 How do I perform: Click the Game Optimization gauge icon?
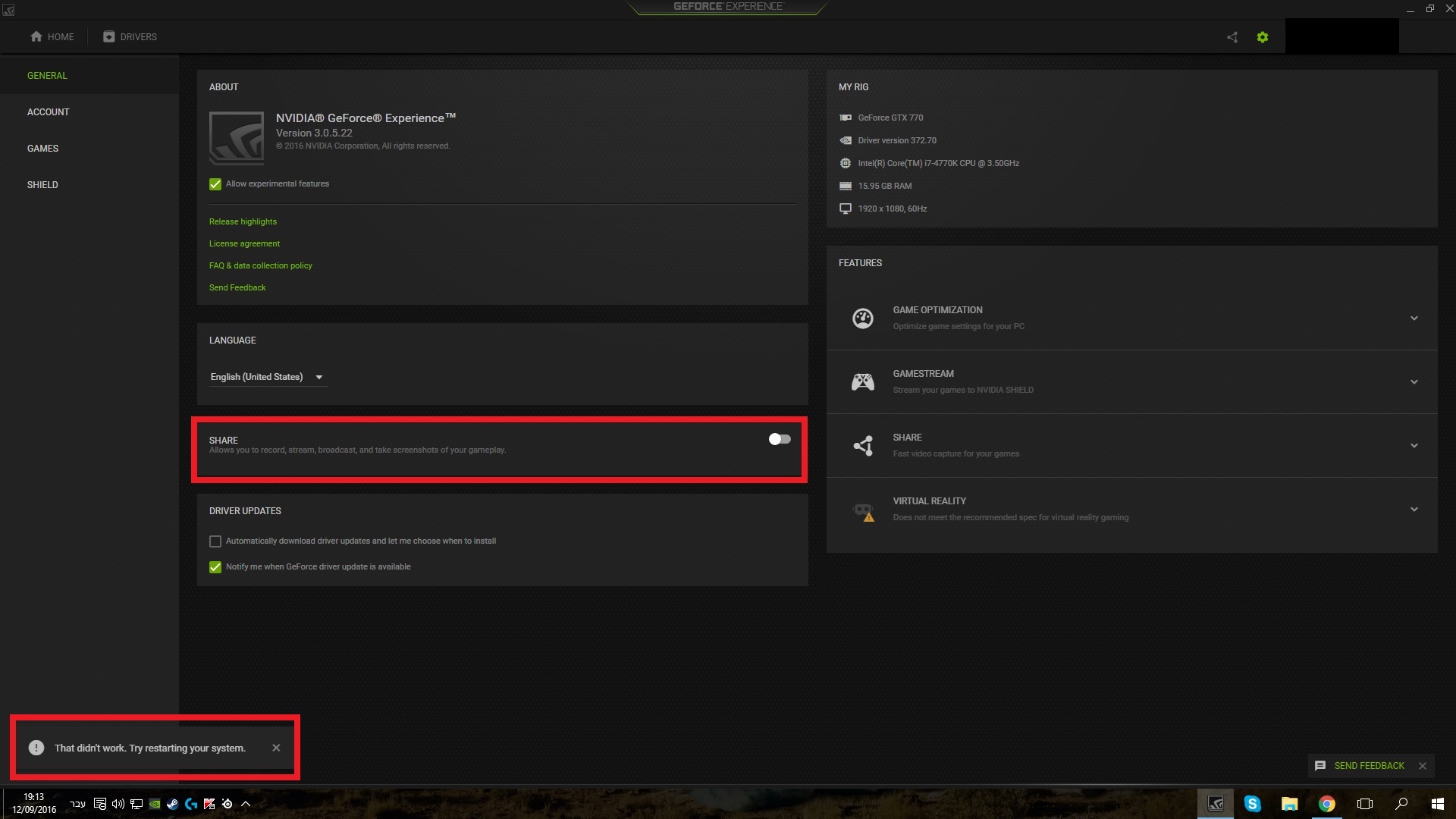click(x=863, y=318)
